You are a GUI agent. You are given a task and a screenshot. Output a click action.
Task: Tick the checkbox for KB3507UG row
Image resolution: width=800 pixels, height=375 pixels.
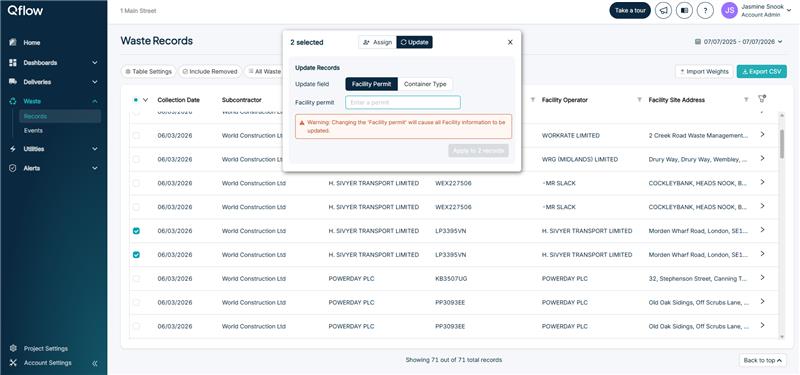click(136, 279)
